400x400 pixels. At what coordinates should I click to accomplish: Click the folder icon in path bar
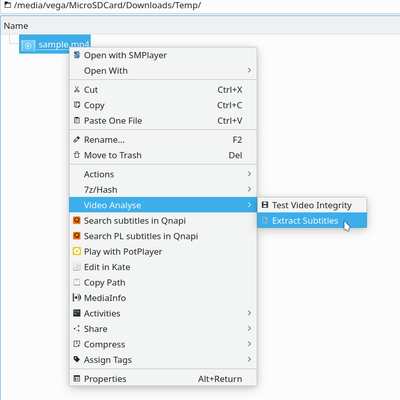7,5
